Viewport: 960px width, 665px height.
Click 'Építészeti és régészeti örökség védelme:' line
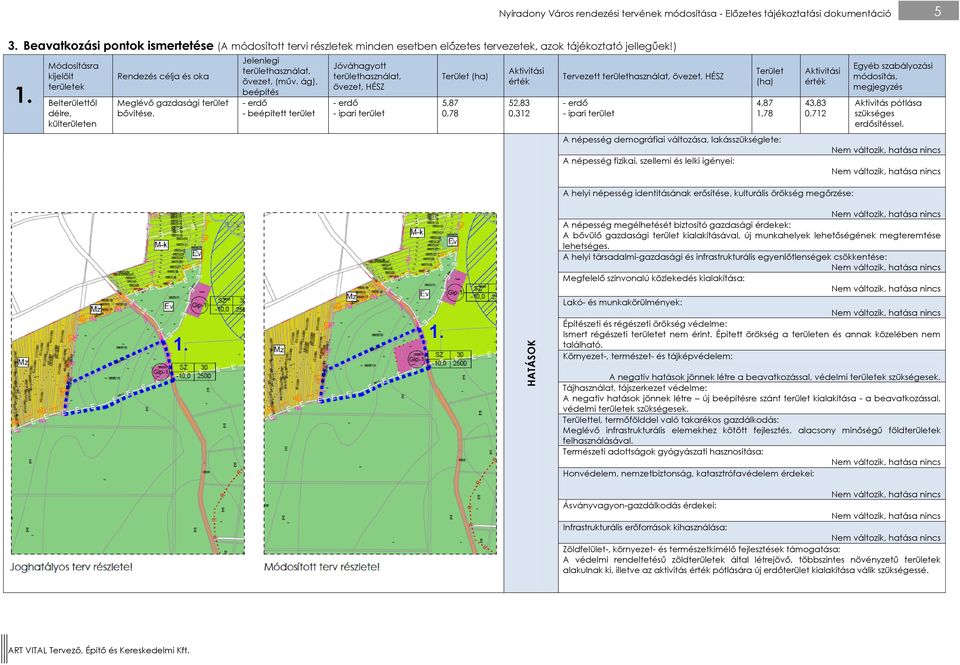[645, 323]
